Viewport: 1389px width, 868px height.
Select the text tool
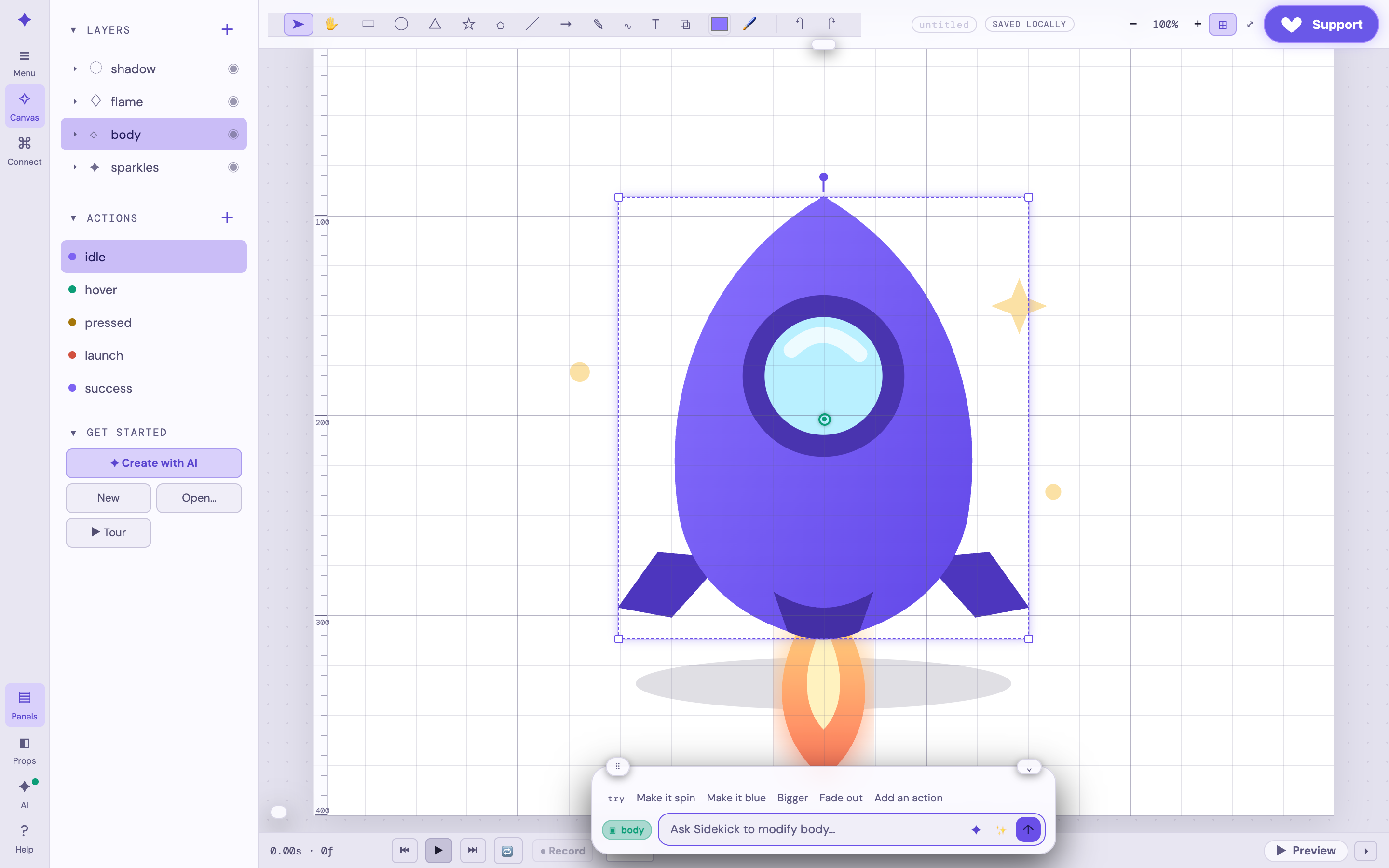[655, 24]
